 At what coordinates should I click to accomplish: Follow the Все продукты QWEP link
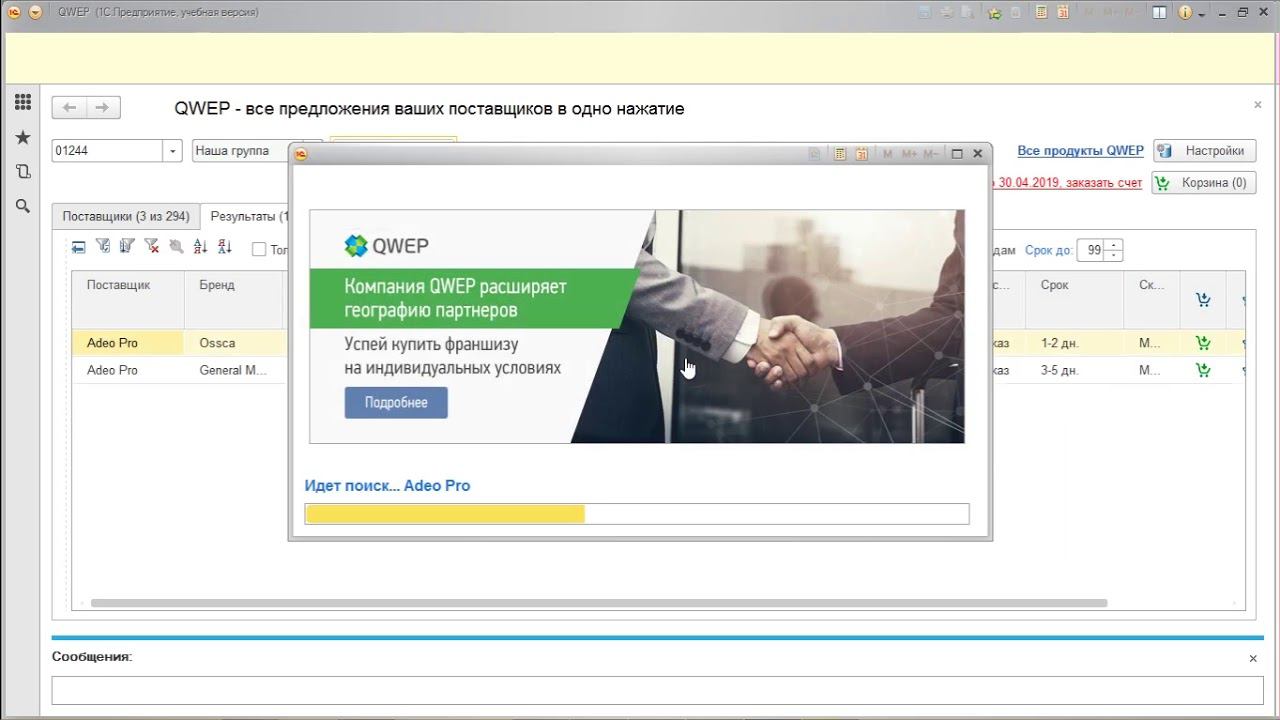coord(1080,151)
